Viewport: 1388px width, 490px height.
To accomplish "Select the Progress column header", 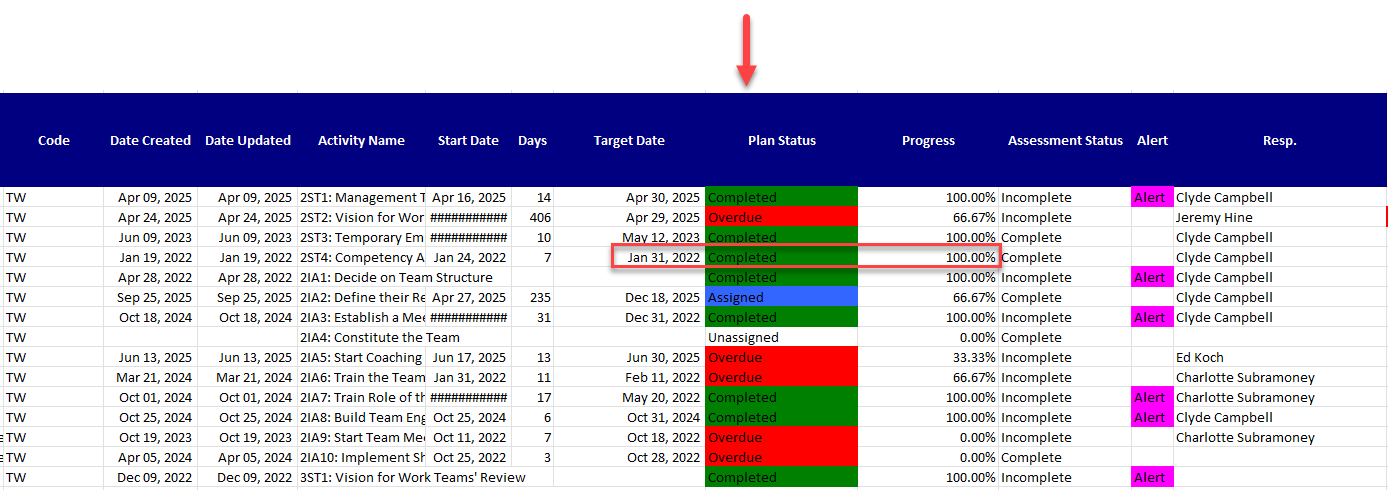I will pos(927,141).
